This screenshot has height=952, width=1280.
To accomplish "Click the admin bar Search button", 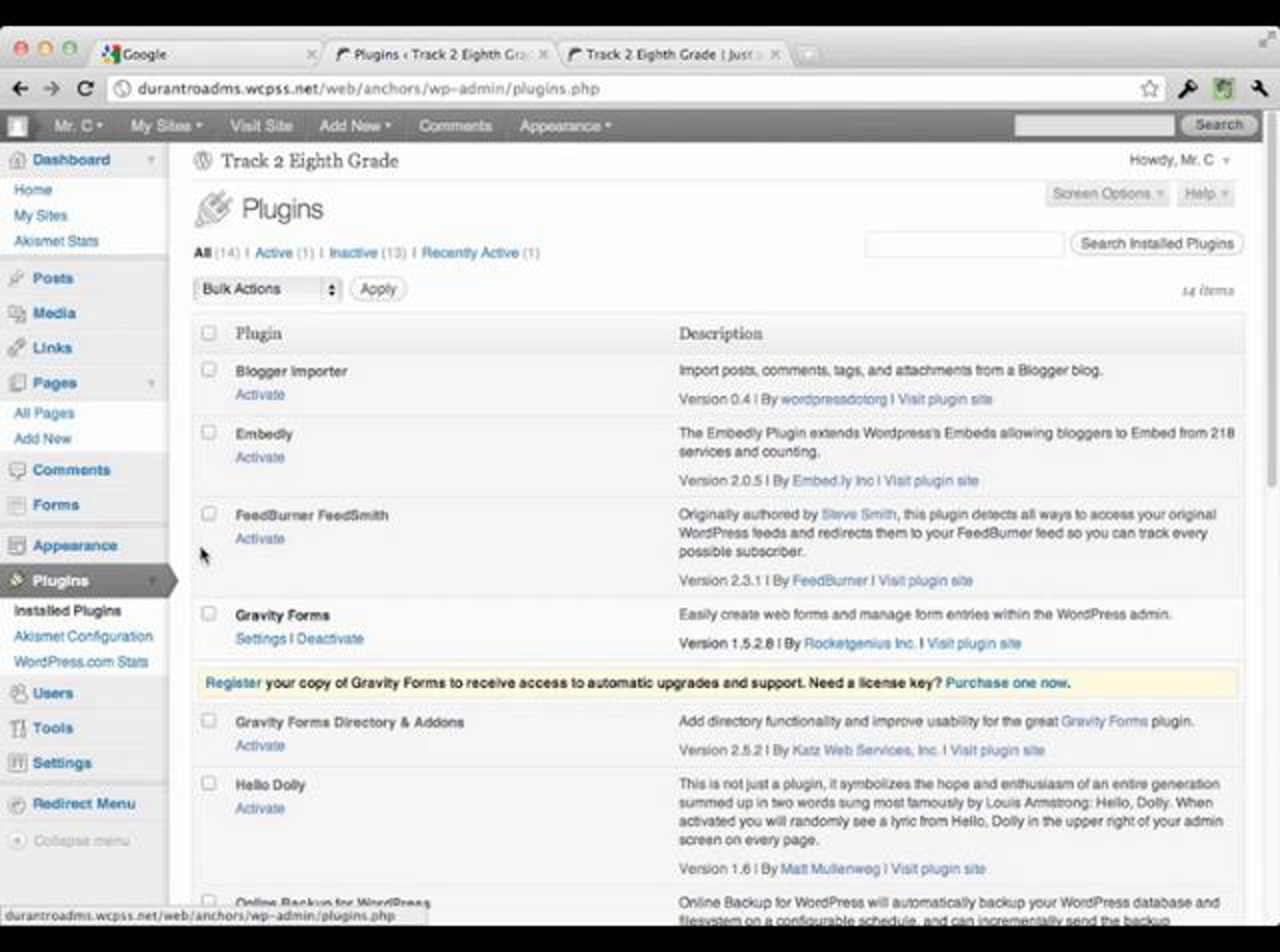I will pyautogui.click(x=1219, y=125).
